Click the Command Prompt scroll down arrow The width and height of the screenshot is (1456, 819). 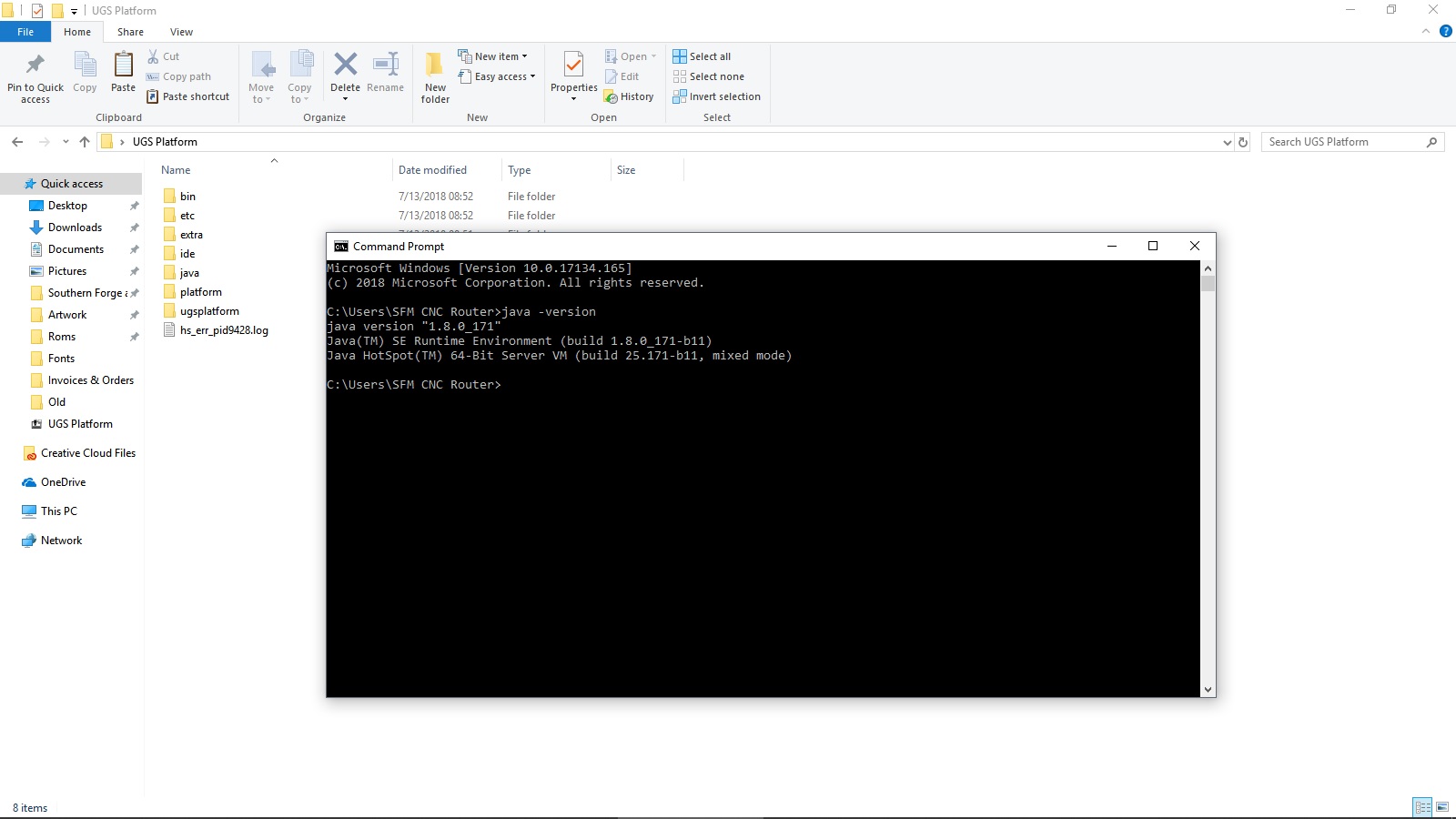click(1208, 690)
